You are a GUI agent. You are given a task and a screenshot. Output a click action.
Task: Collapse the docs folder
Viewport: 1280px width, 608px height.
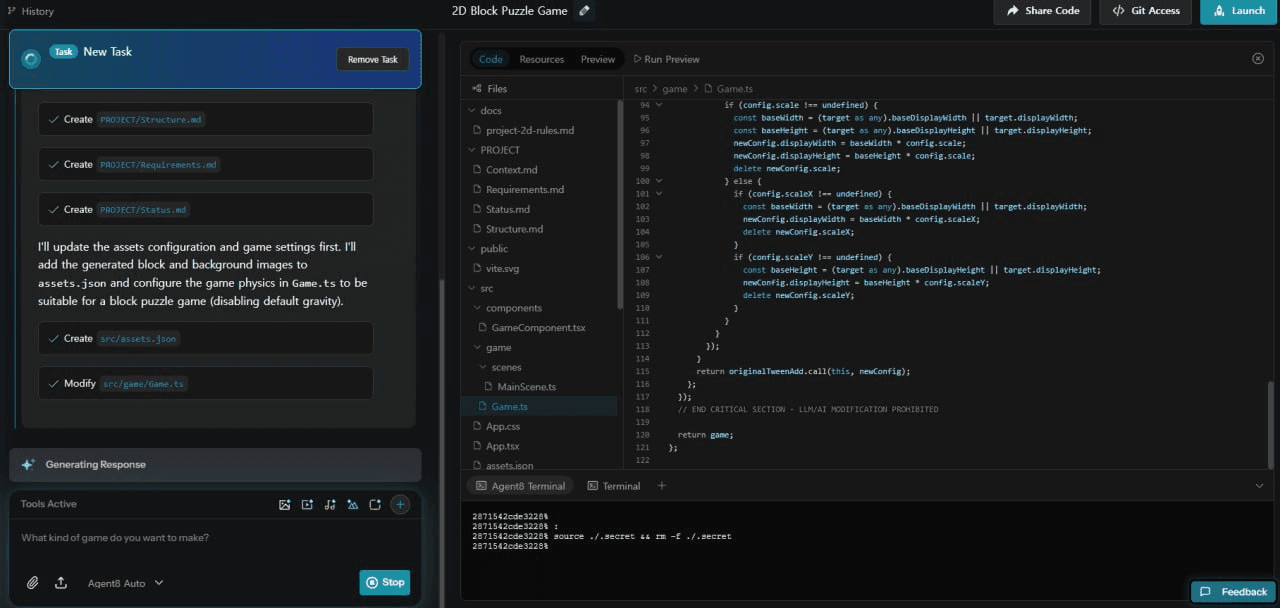tap(474, 111)
